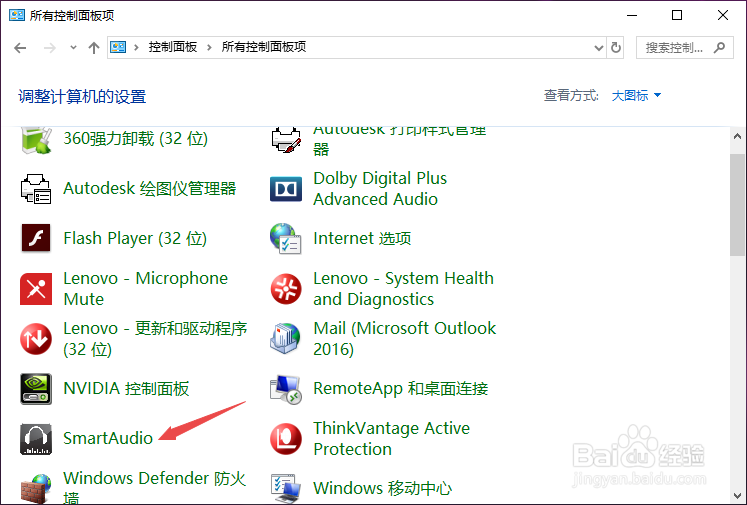The width and height of the screenshot is (747, 505).
Task: Click the vertical scrollbar thumb
Action: pos(737,205)
